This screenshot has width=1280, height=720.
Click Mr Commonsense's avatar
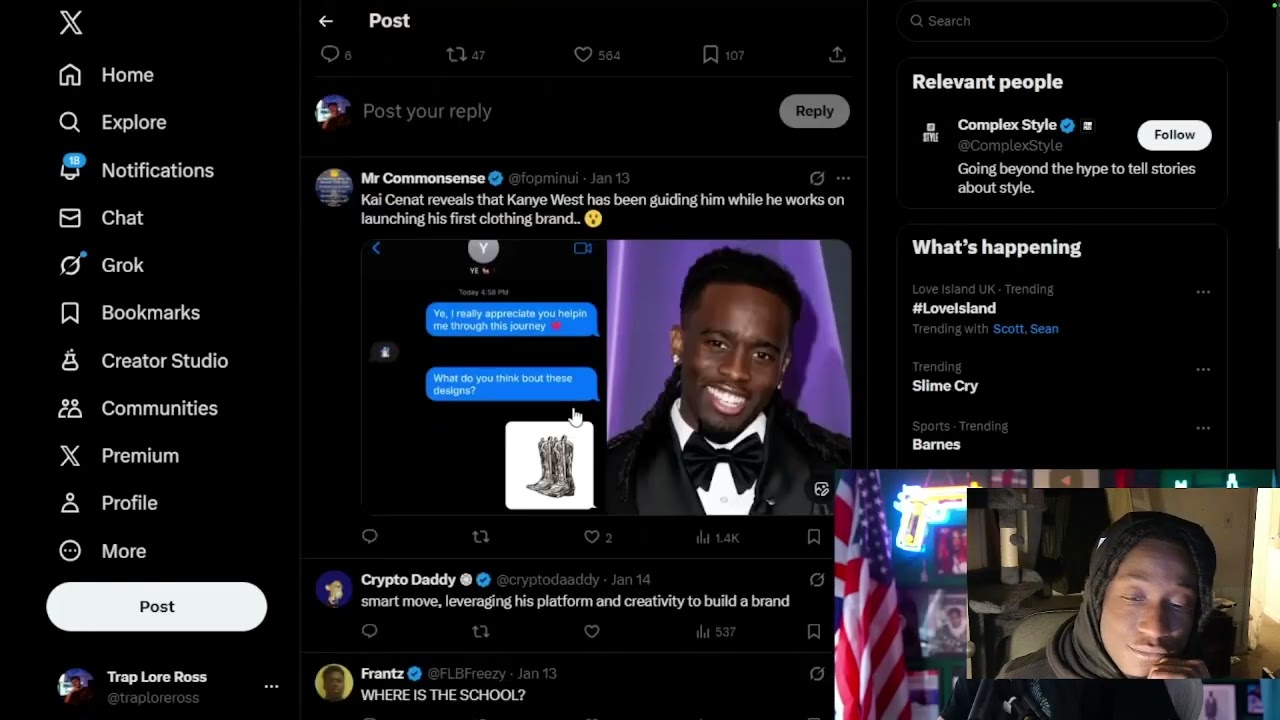[x=334, y=187]
